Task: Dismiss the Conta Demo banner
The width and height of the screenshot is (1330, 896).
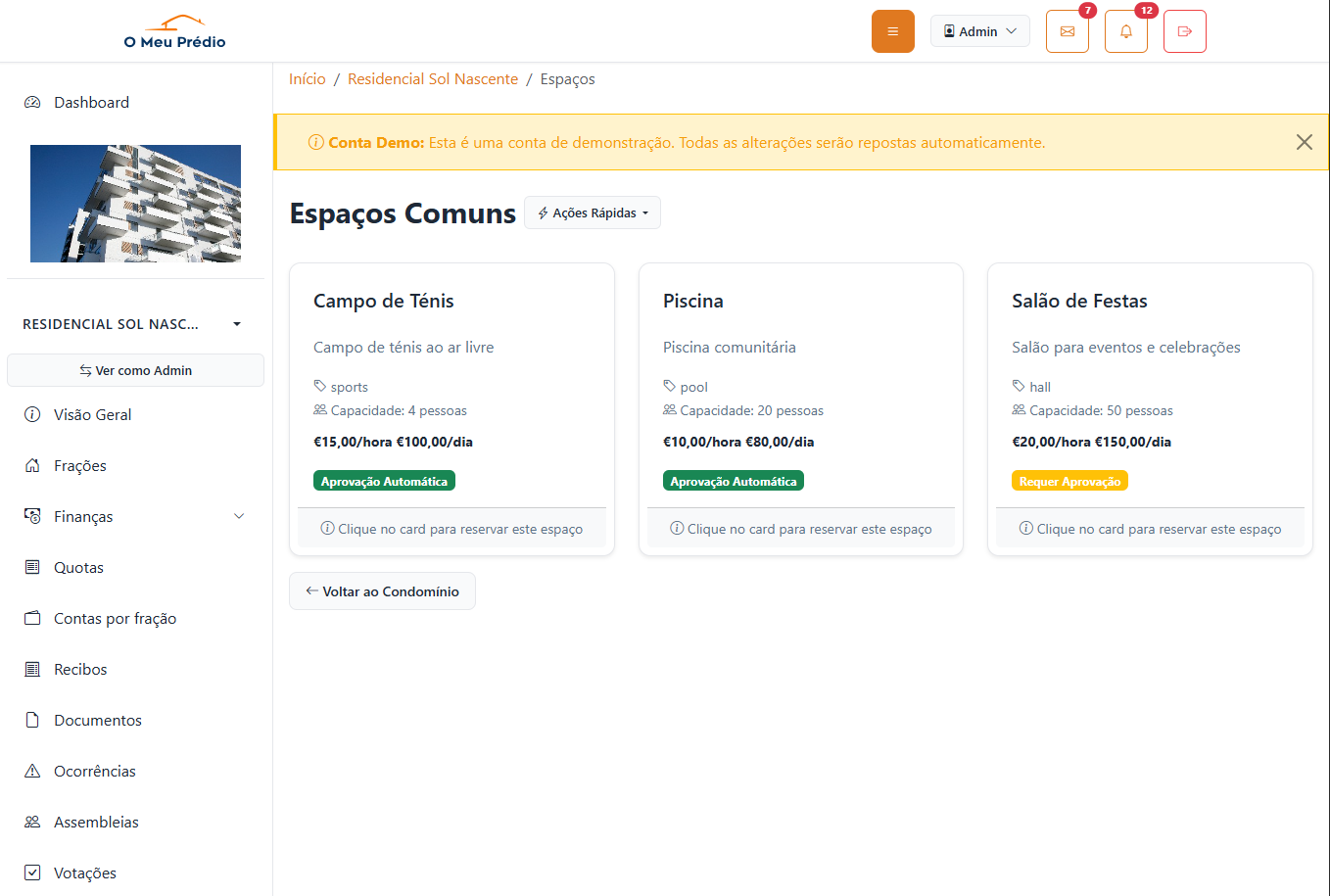Action: (x=1304, y=142)
